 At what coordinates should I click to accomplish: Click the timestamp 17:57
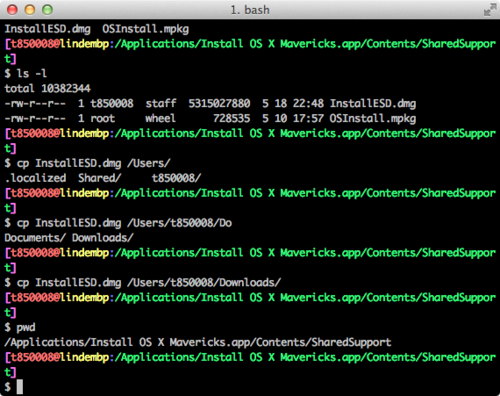tap(308, 118)
